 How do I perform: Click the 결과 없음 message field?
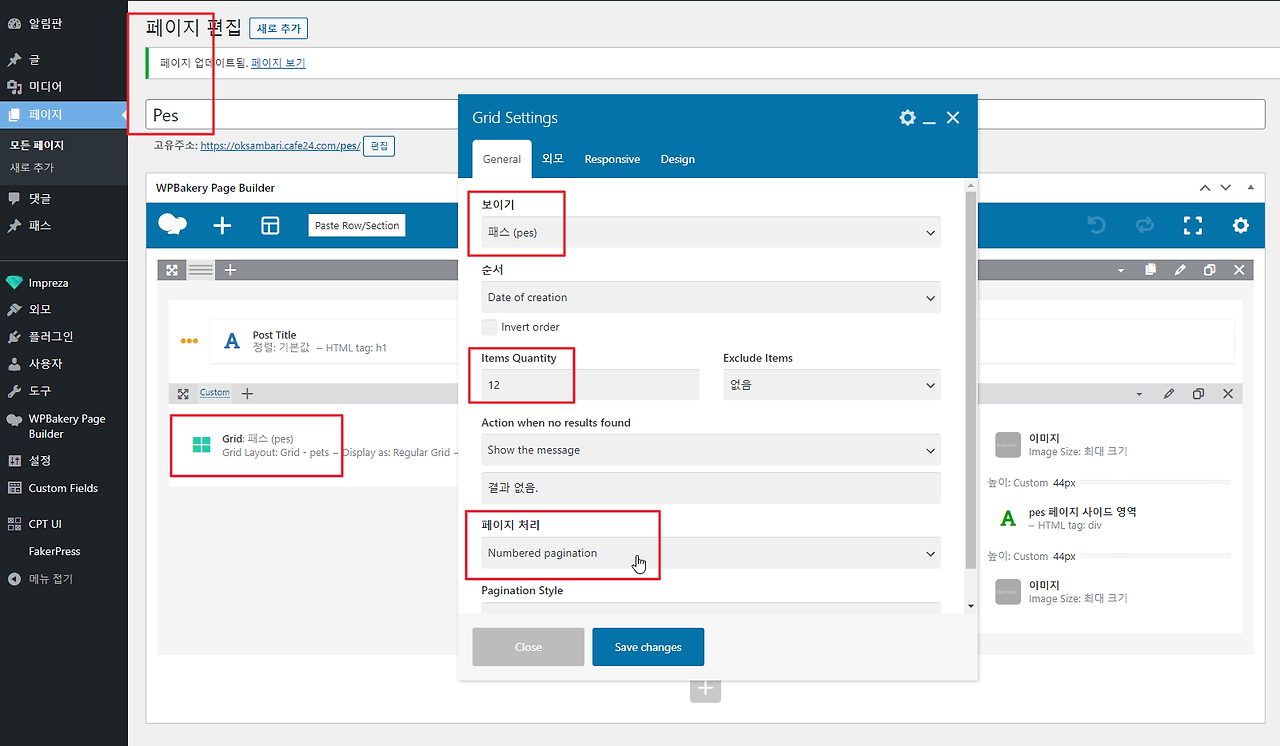click(711, 488)
